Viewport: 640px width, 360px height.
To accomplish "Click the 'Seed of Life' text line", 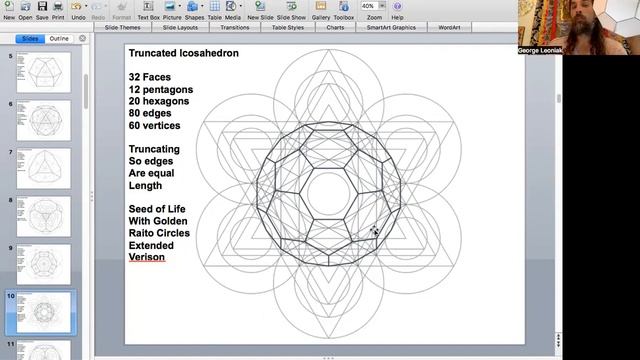I will tap(157, 209).
